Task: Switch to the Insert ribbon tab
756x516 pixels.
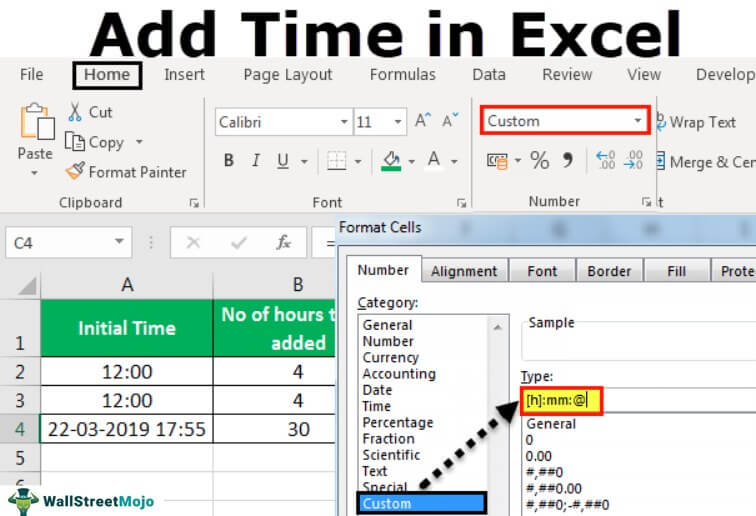Action: point(184,75)
